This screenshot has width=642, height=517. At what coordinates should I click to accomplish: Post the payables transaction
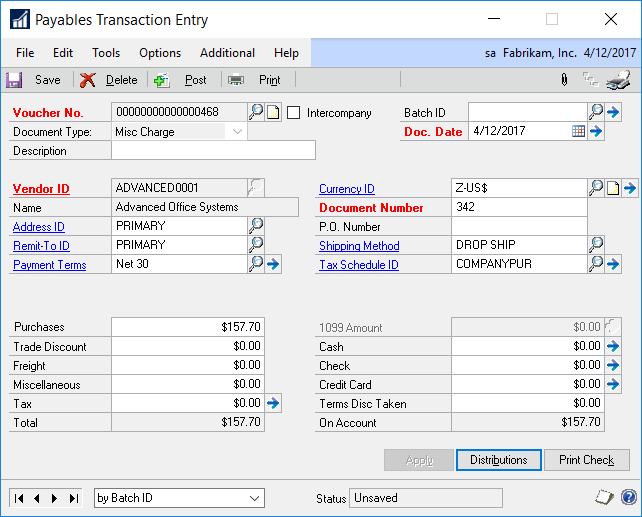pos(183,80)
